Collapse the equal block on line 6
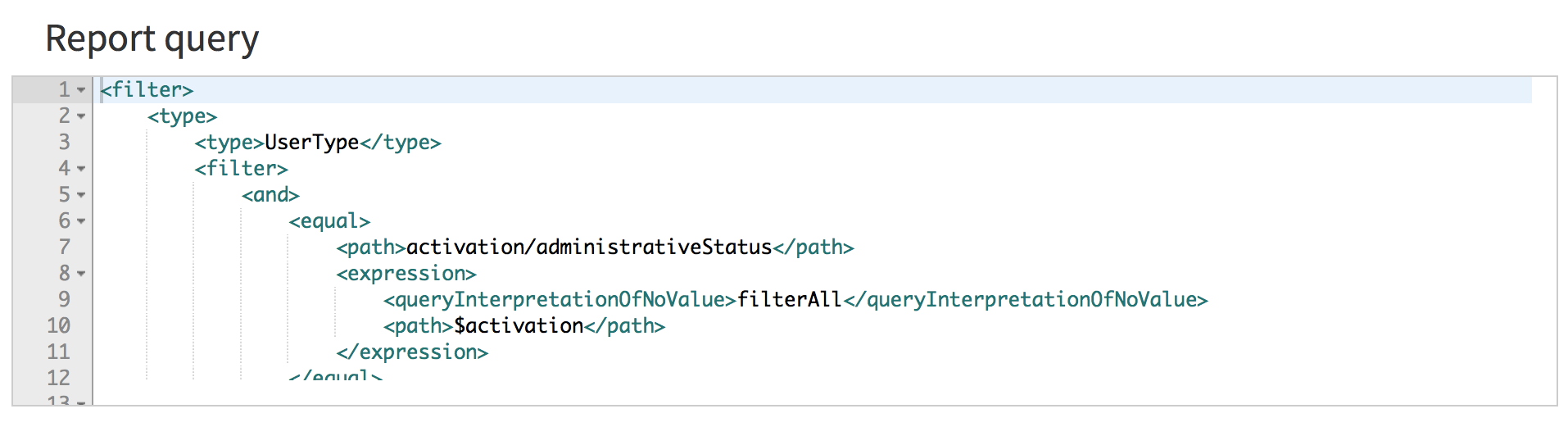Viewport: 1568px width, 436px height. coord(81,221)
